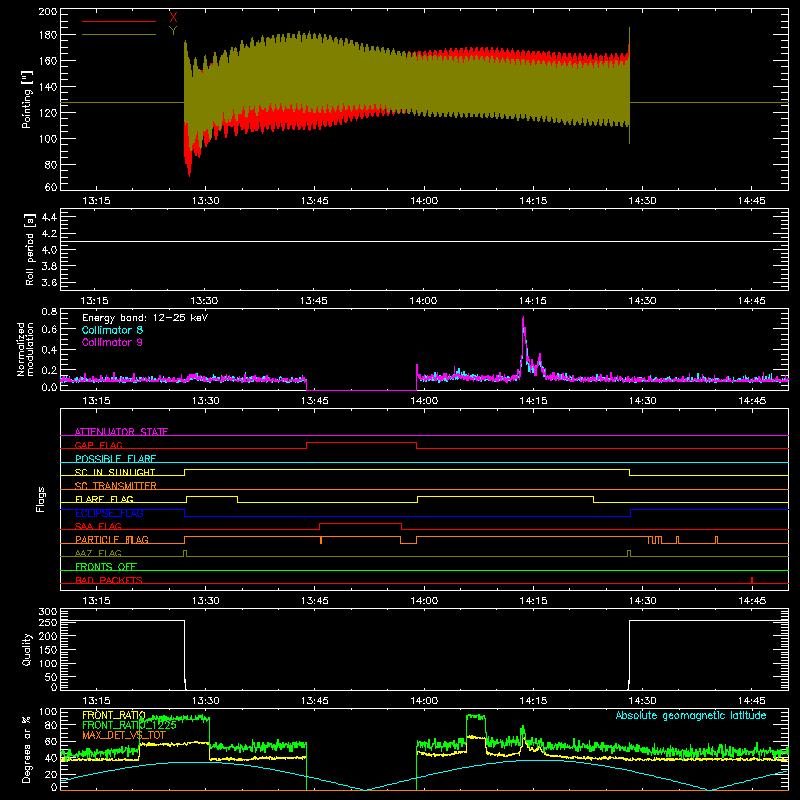Click the 14:00 tick under the Roll period plot

tap(423, 301)
